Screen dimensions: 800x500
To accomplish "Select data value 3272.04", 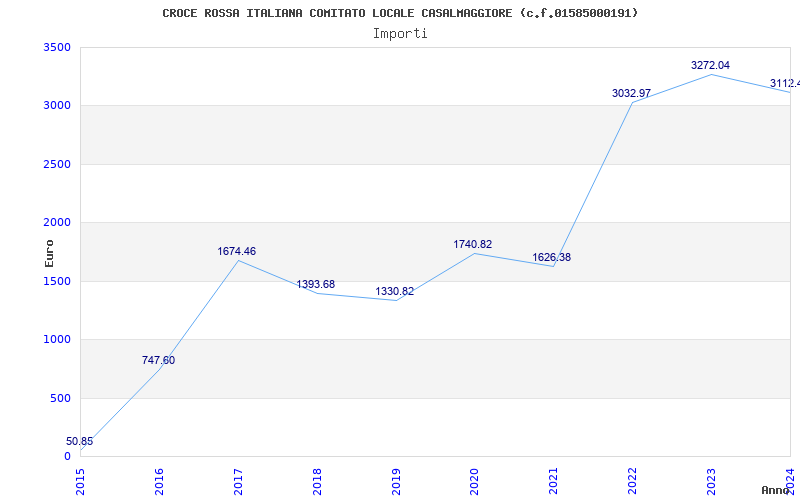I will coord(711,65).
